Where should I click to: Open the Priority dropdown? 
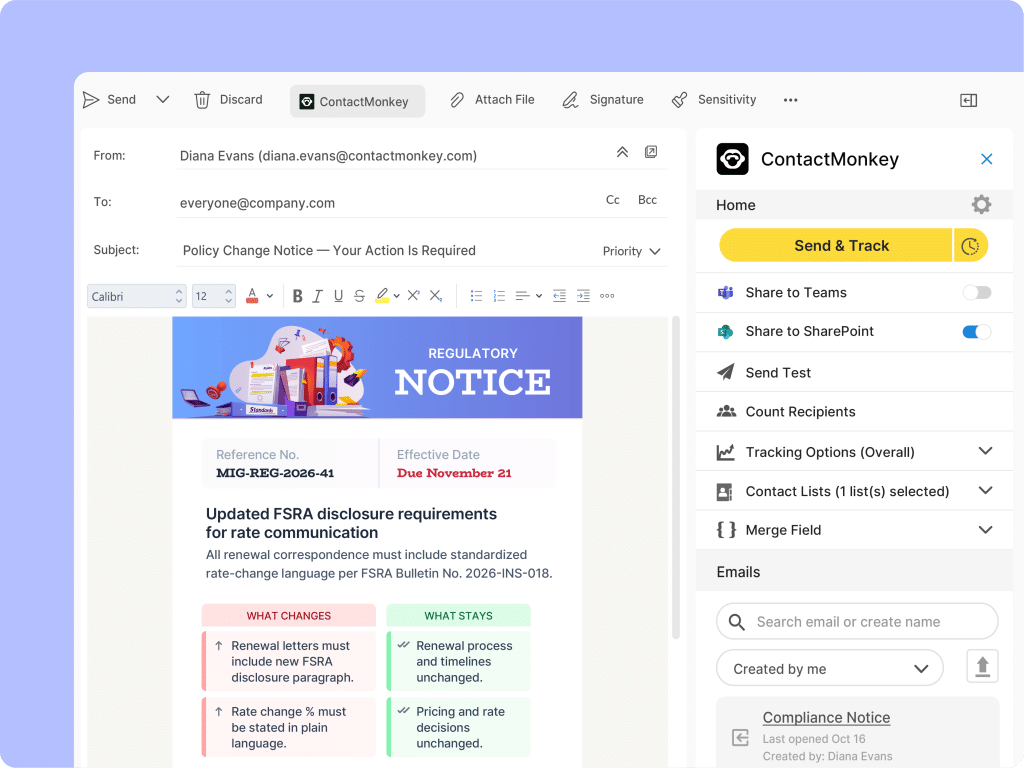pos(632,251)
